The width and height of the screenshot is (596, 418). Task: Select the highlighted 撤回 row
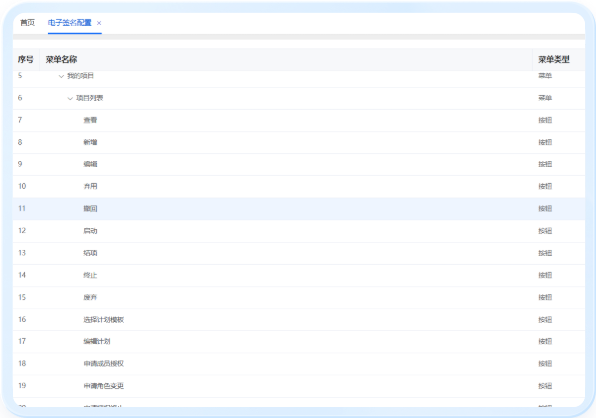click(x=299, y=209)
